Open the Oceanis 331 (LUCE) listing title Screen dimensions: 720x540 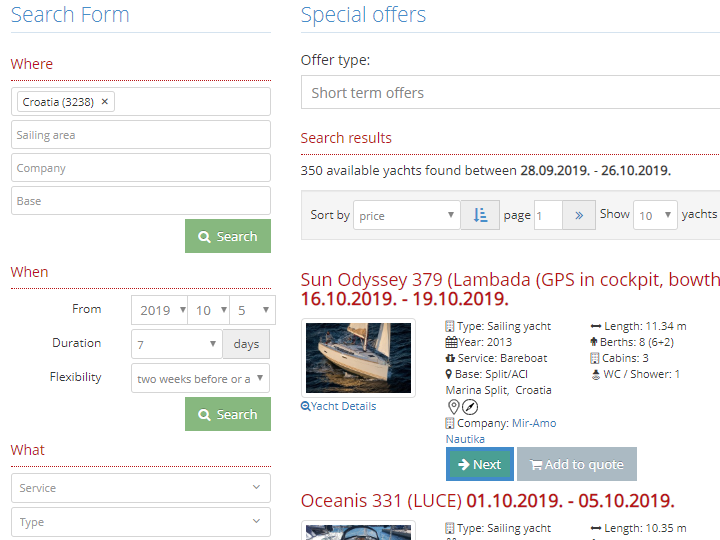(381, 500)
